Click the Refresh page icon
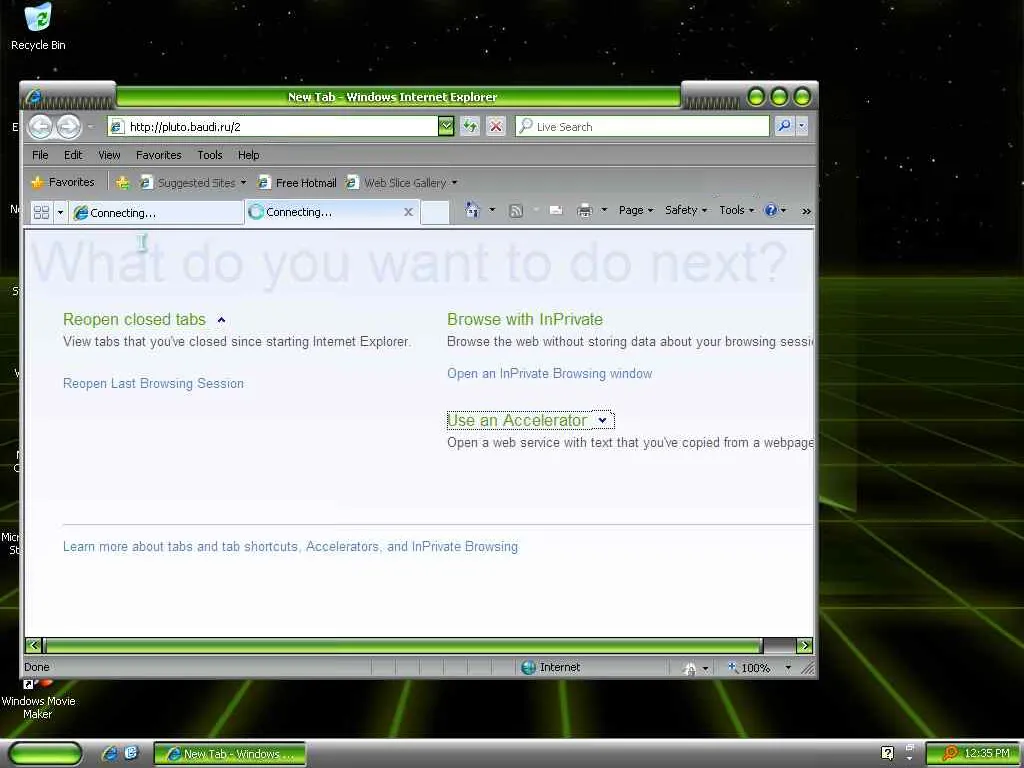 tap(470, 127)
